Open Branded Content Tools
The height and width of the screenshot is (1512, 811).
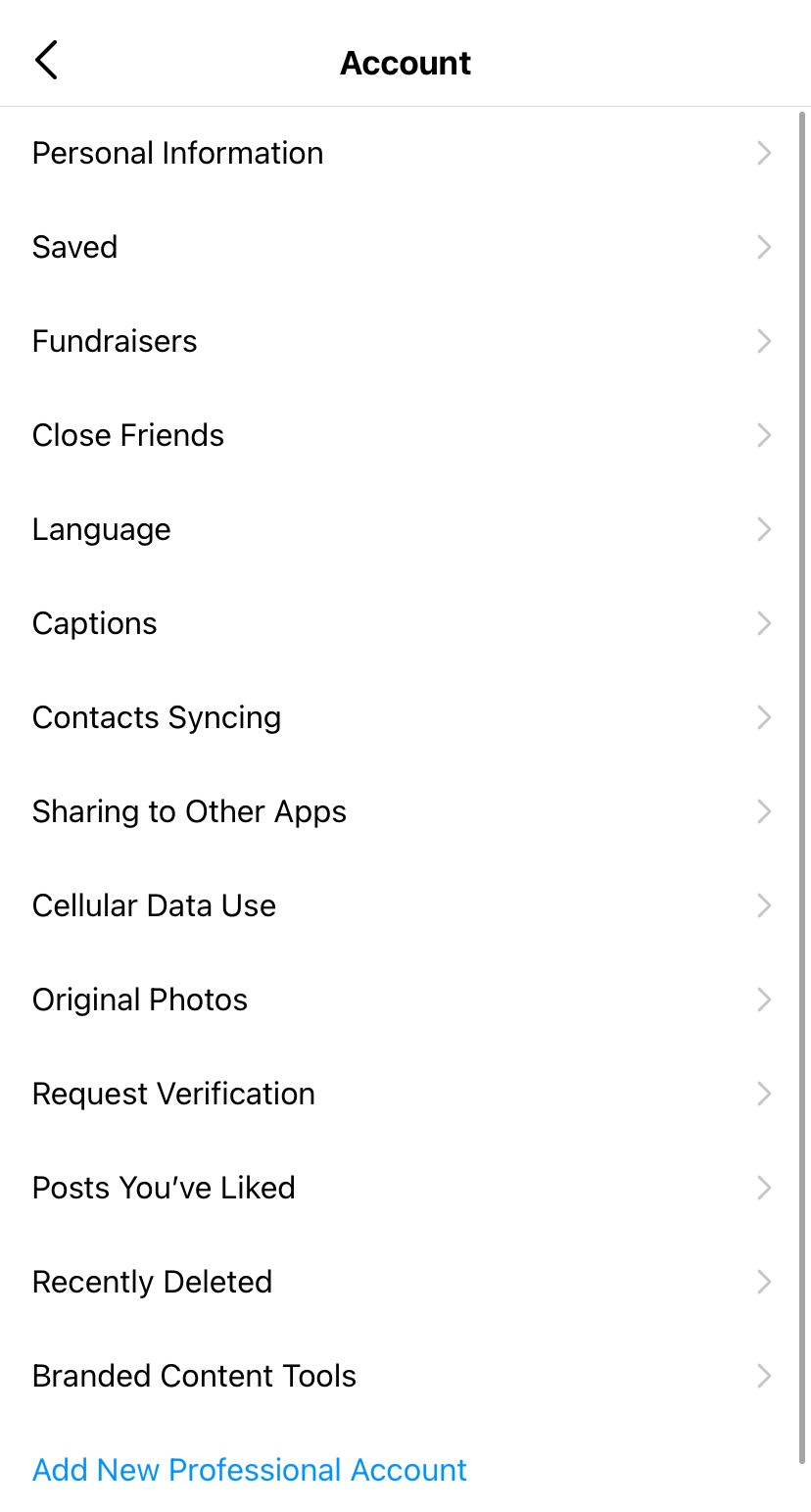[194, 1377]
